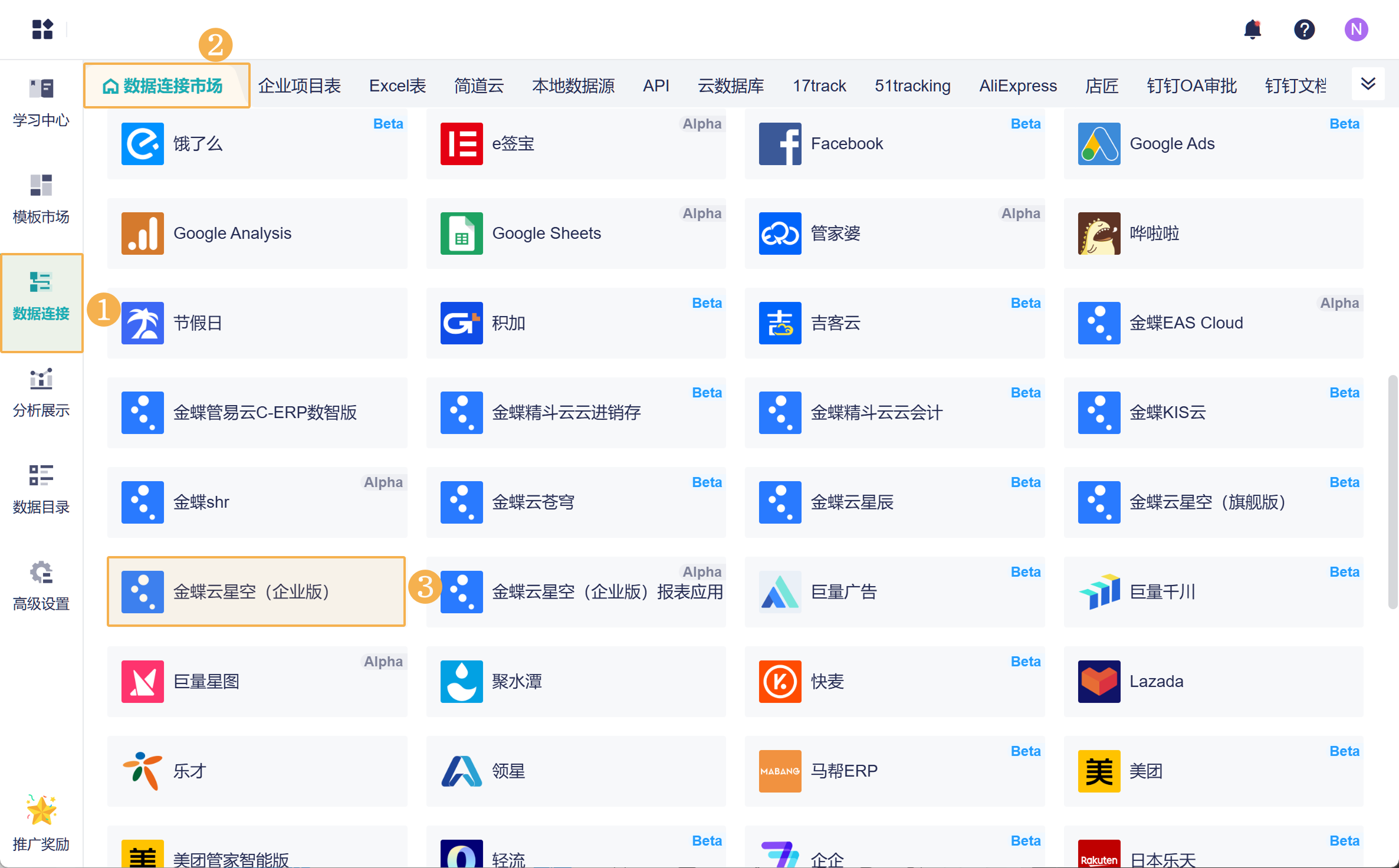Click the help question mark icon
1399x868 pixels.
click(x=1304, y=29)
